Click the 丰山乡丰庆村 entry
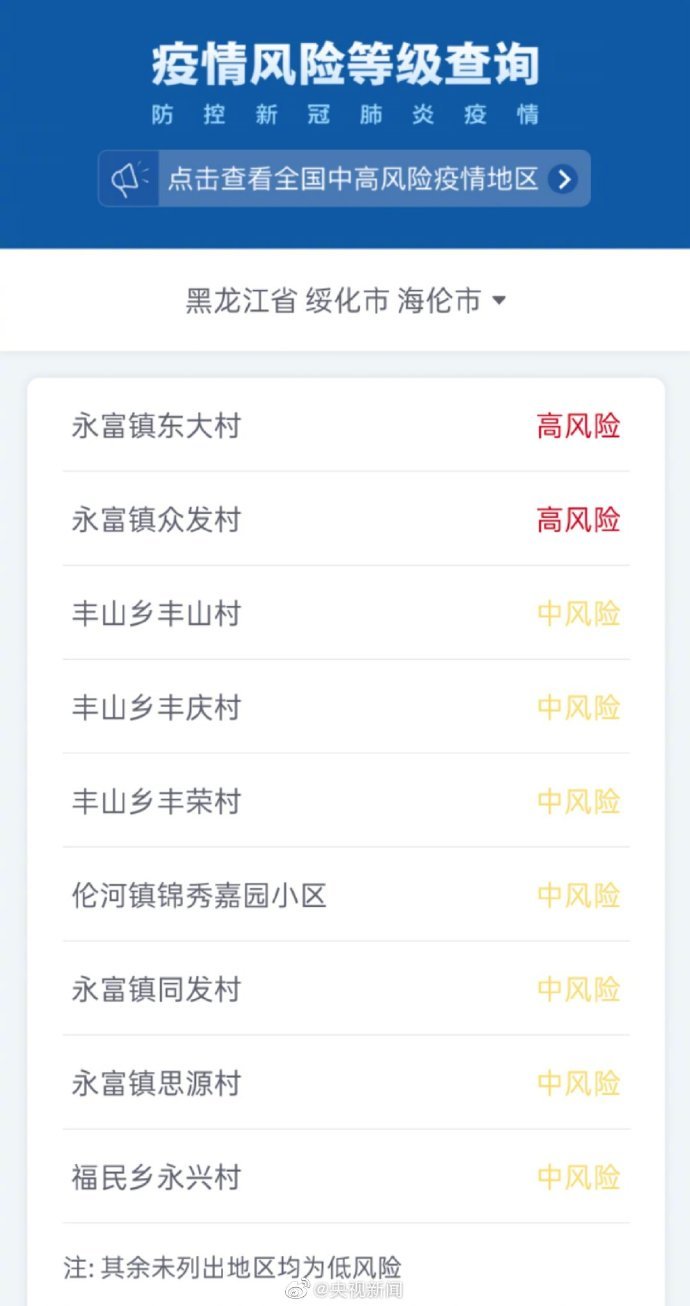The image size is (690, 1306). point(156,708)
